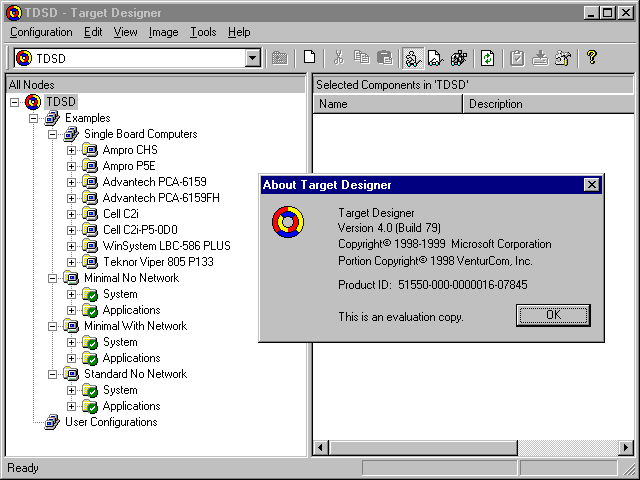Viewport: 640px width, 480px height.
Task: Collapse the Examples node
Action: pos(33,118)
